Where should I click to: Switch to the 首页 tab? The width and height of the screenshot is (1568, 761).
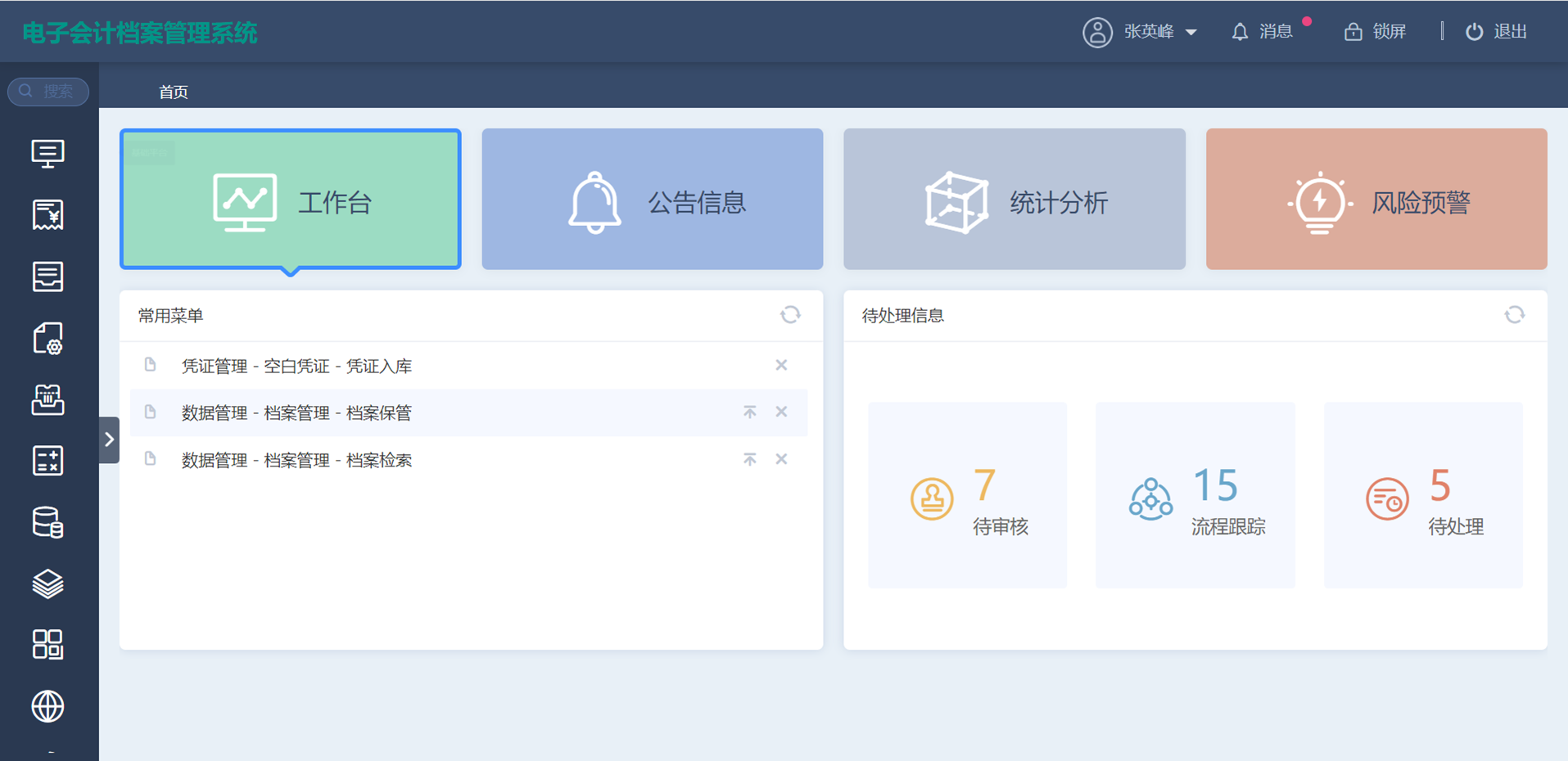[173, 92]
